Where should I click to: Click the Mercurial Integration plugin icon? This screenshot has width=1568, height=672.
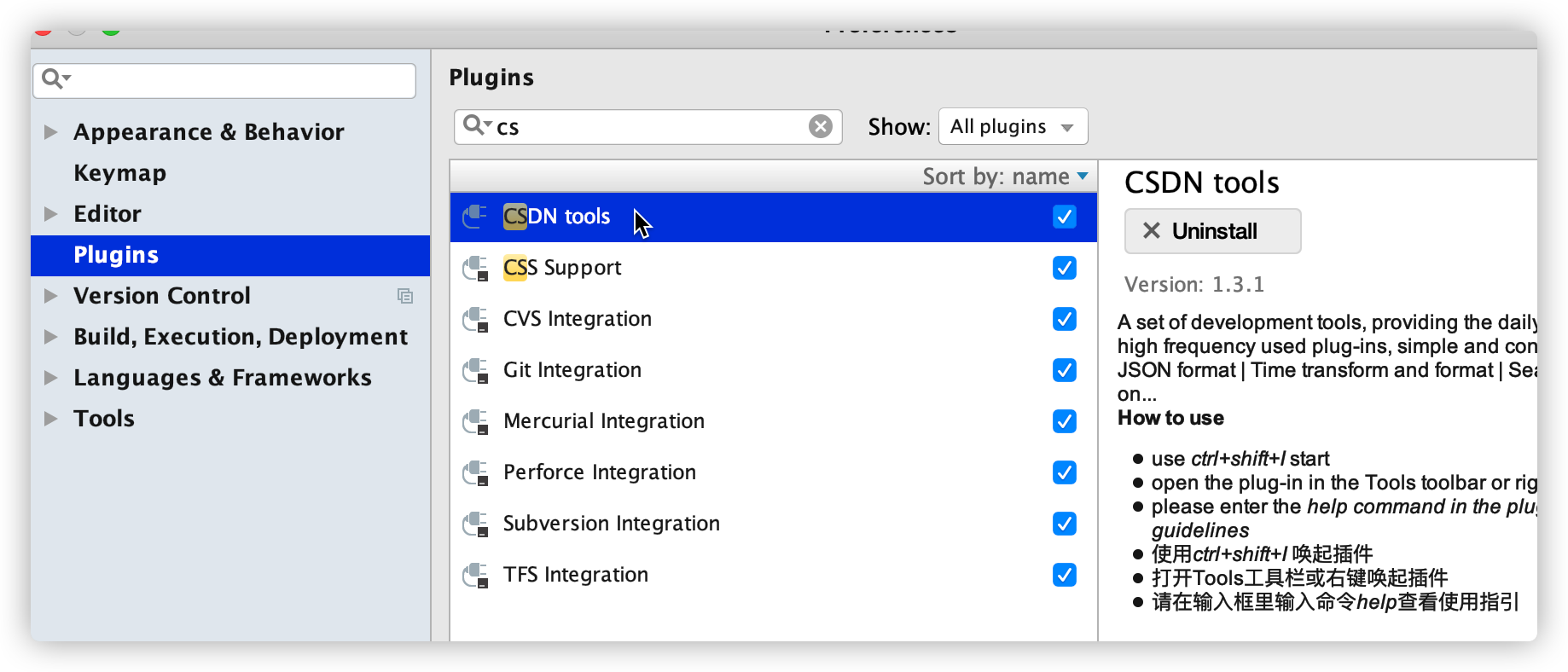[475, 421]
